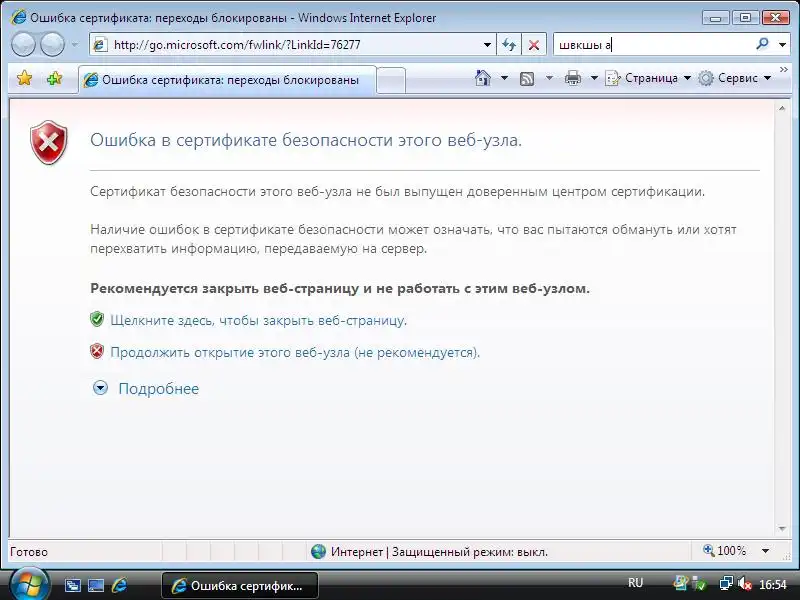
Task: Click the red shield certificate error icon
Action: click(48, 142)
